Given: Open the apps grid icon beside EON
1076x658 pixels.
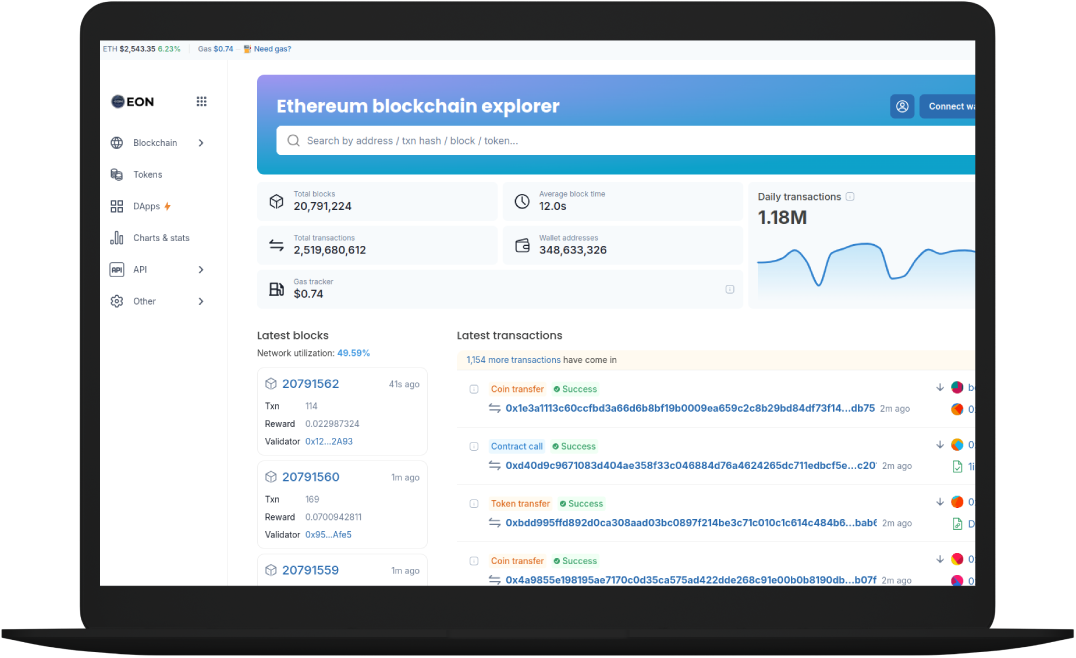Looking at the screenshot, I should coord(201,102).
